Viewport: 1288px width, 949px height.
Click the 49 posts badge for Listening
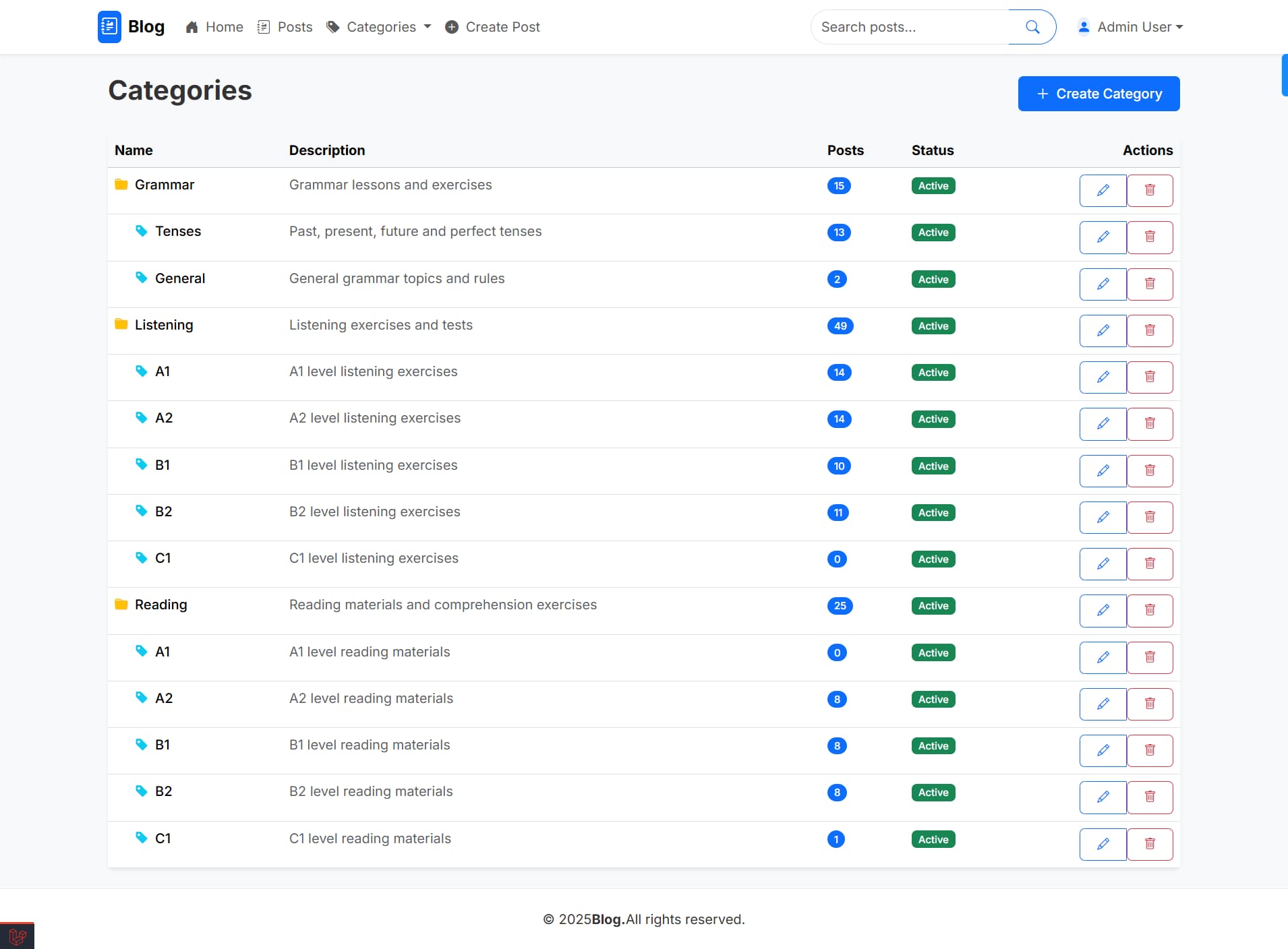pyautogui.click(x=840, y=326)
